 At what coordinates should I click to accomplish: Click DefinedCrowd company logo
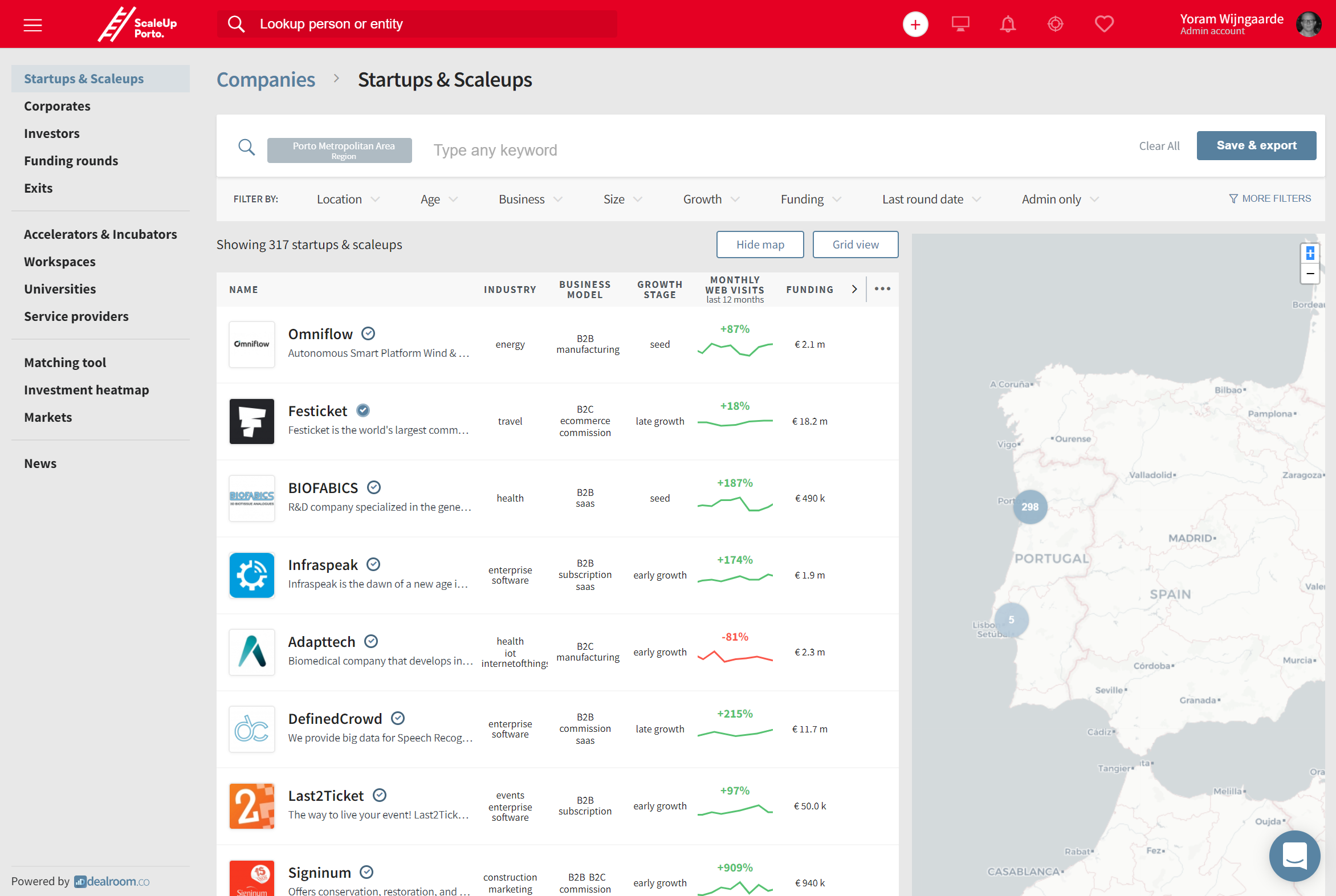[x=251, y=729]
